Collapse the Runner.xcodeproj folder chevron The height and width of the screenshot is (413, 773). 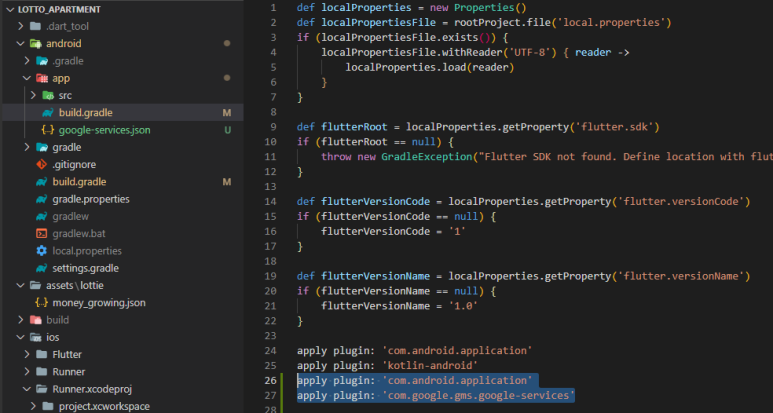[27, 389]
